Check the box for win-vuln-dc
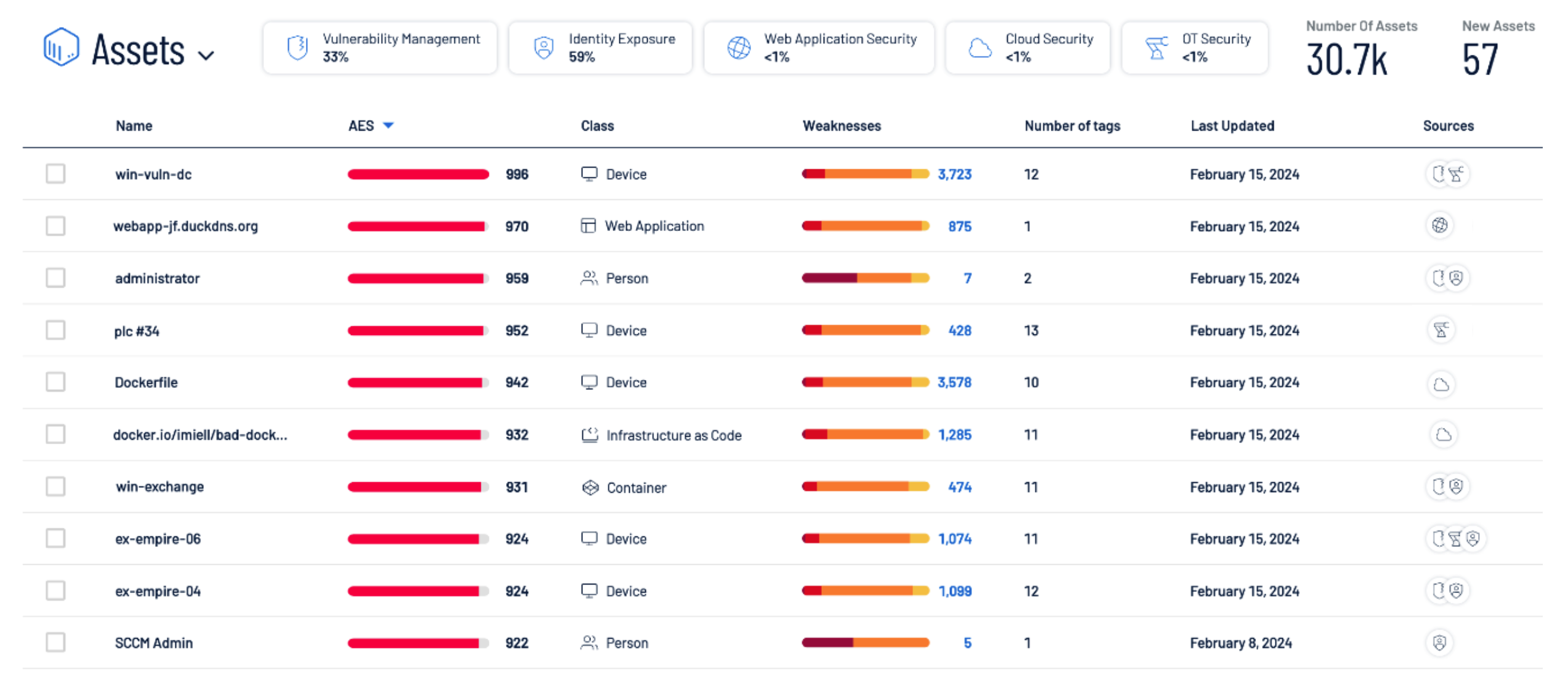This screenshot has height=691, width=1568. [55, 174]
